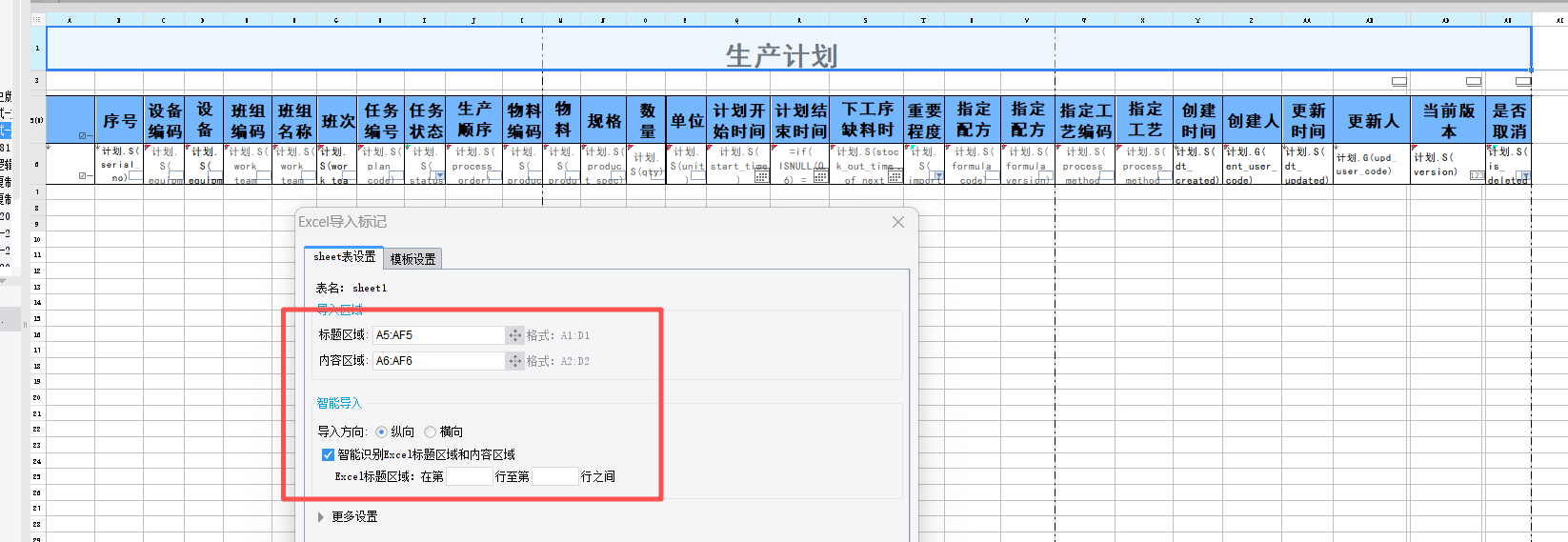Click text widget icon in 规格 data cell

coord(619,176)
